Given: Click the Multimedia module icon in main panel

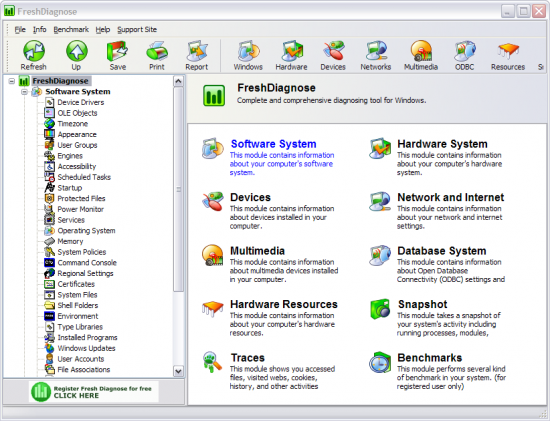Looking at the screenshot, I should coord(213,255).
